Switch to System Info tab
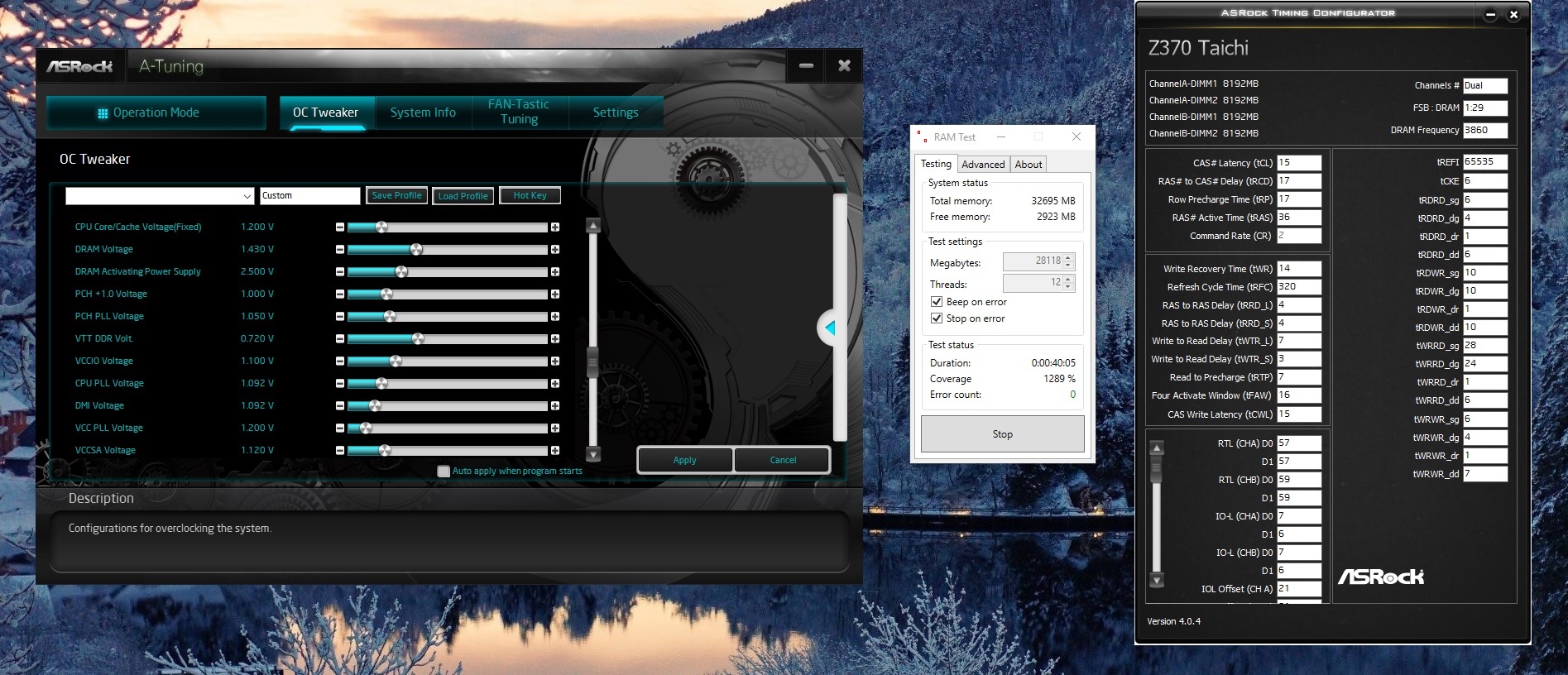The height and width of the screenshot is (675, 1568). 423,112
